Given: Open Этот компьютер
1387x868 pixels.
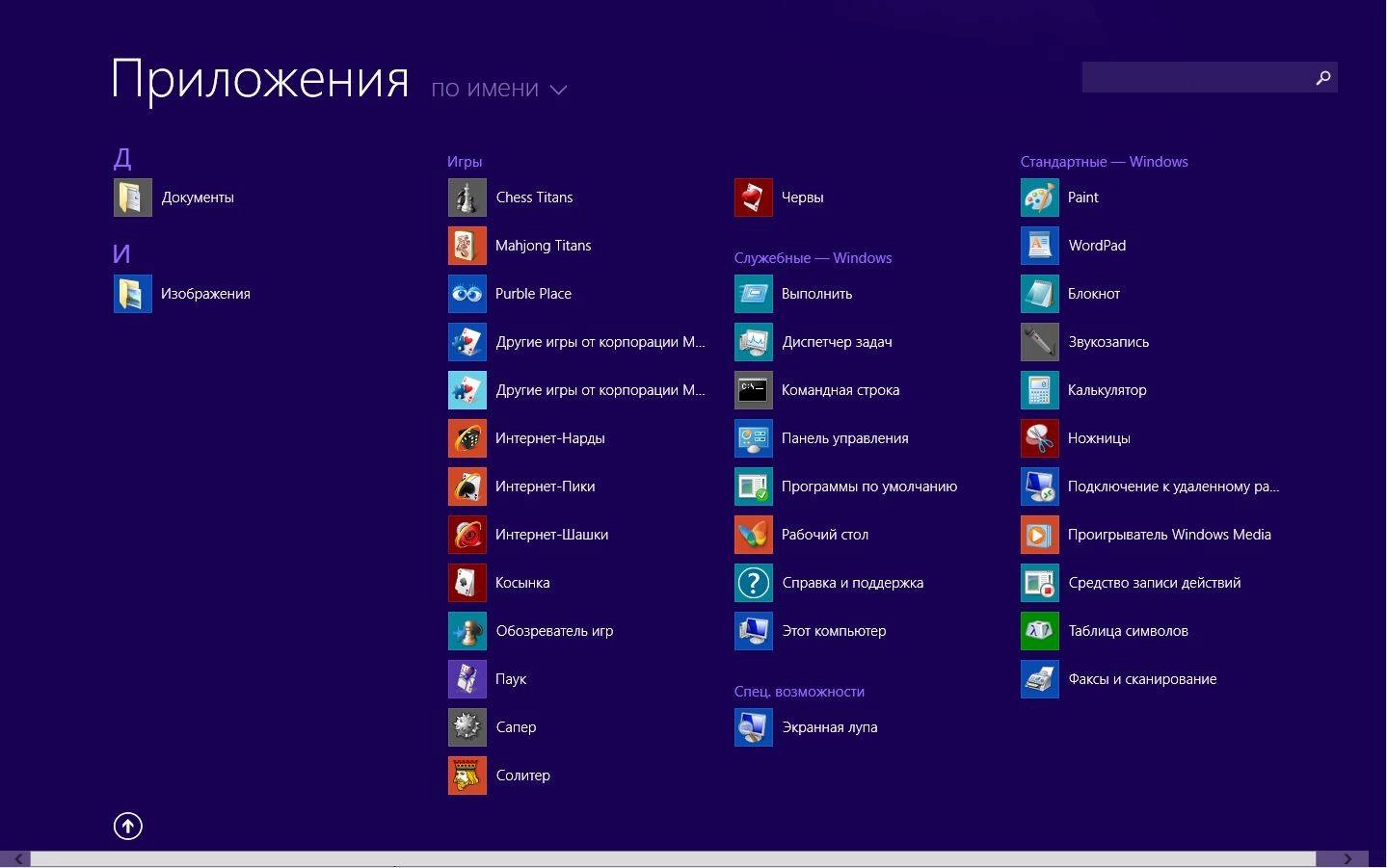Looking at the screenshot, I should (x=811, y=631).
